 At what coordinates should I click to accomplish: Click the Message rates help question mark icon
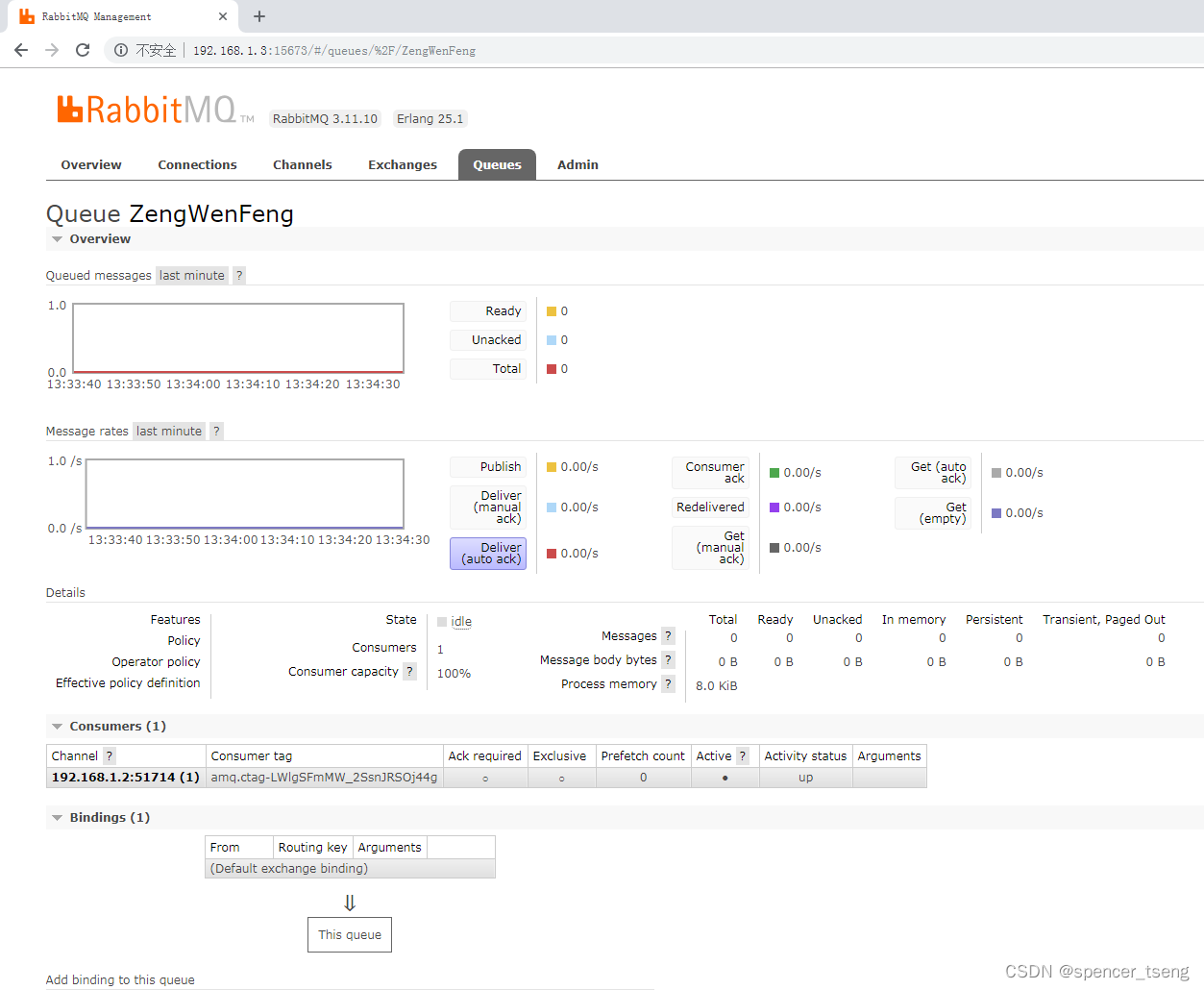click(x=216, y=431)
